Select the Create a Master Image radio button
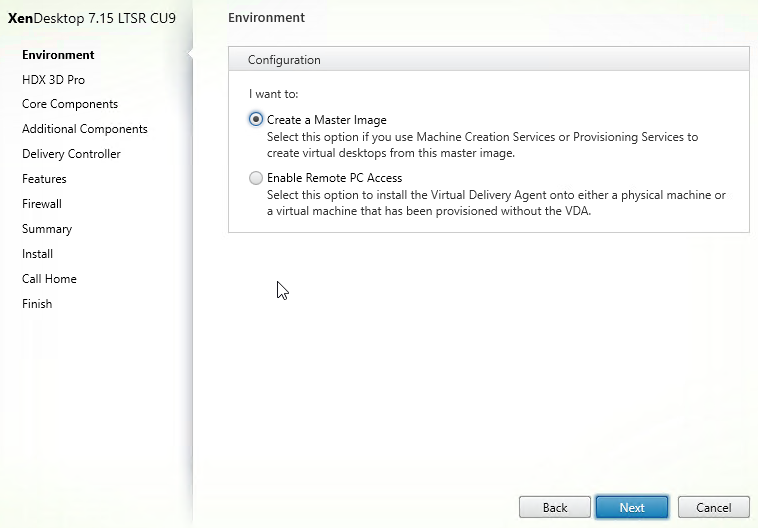 256,119
